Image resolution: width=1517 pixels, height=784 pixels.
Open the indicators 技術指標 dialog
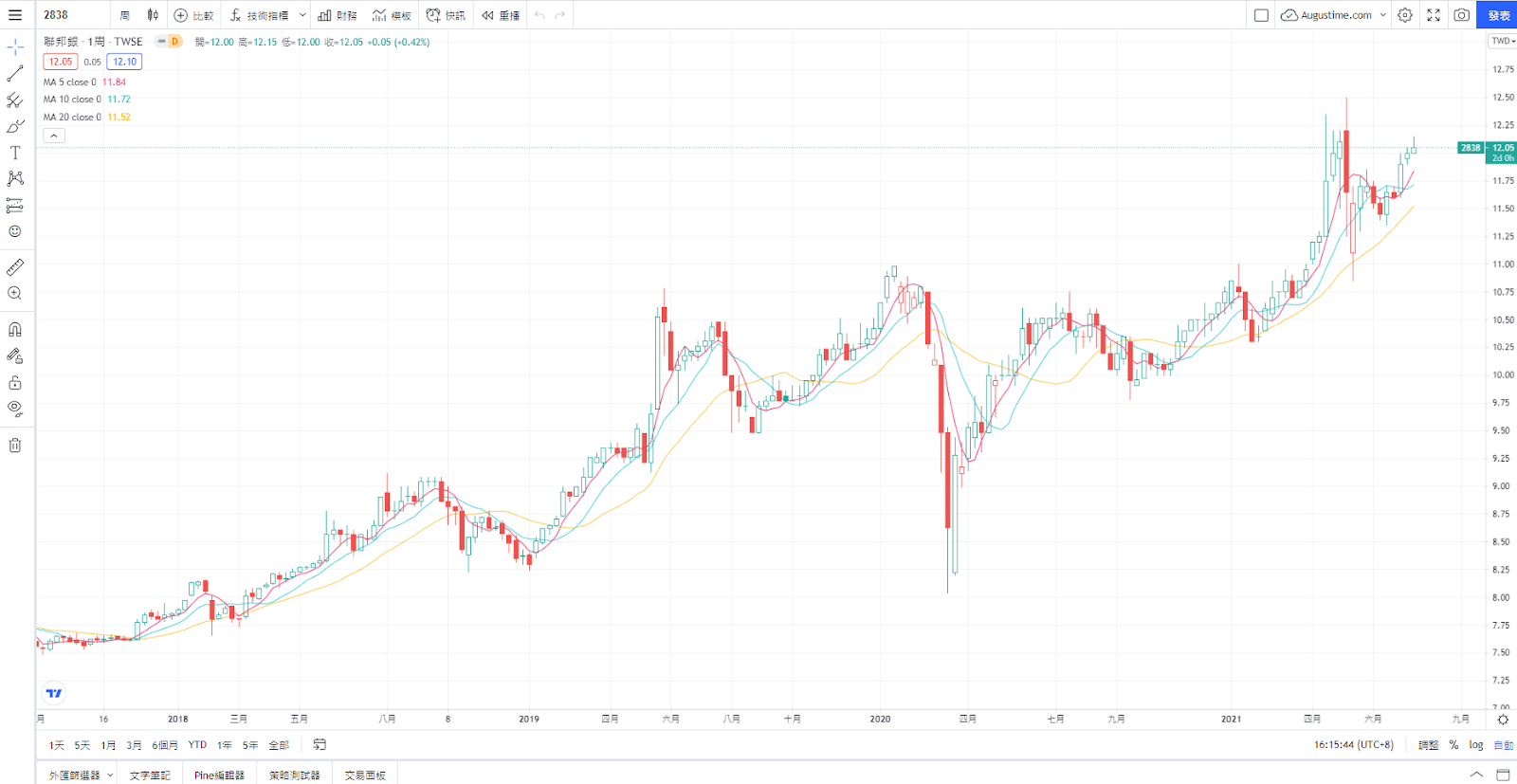(x=259, y=15)
